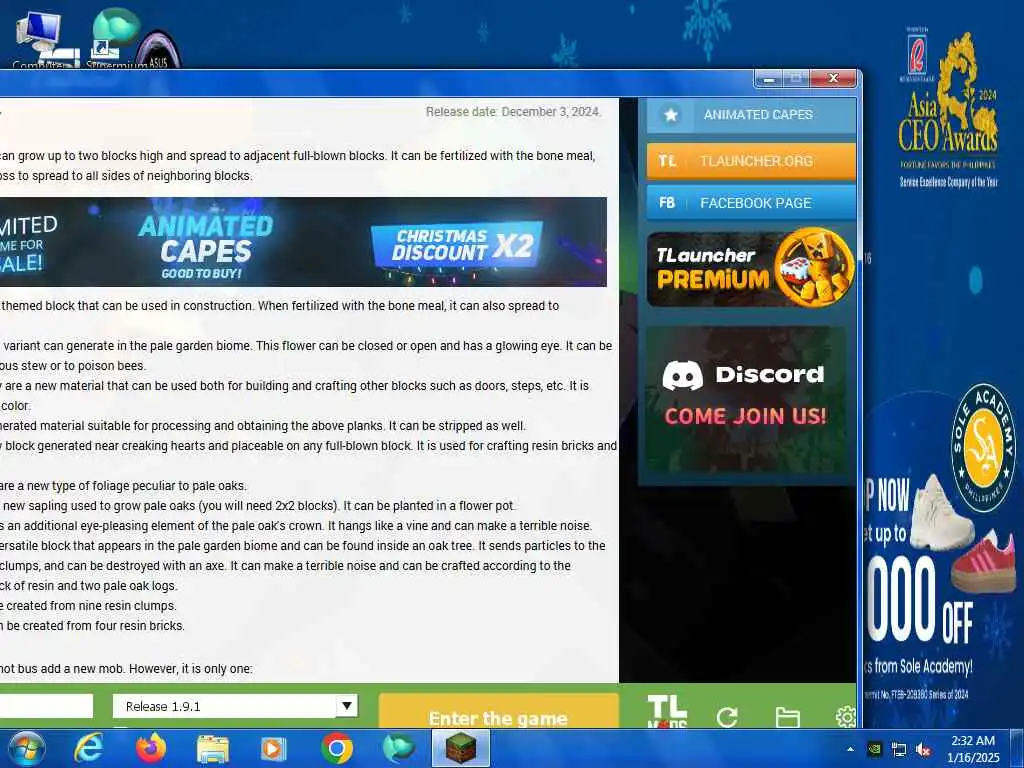Open the Animated Capes Christmas discount banner
Viewport: 1024px width, 768px height.
303,242
